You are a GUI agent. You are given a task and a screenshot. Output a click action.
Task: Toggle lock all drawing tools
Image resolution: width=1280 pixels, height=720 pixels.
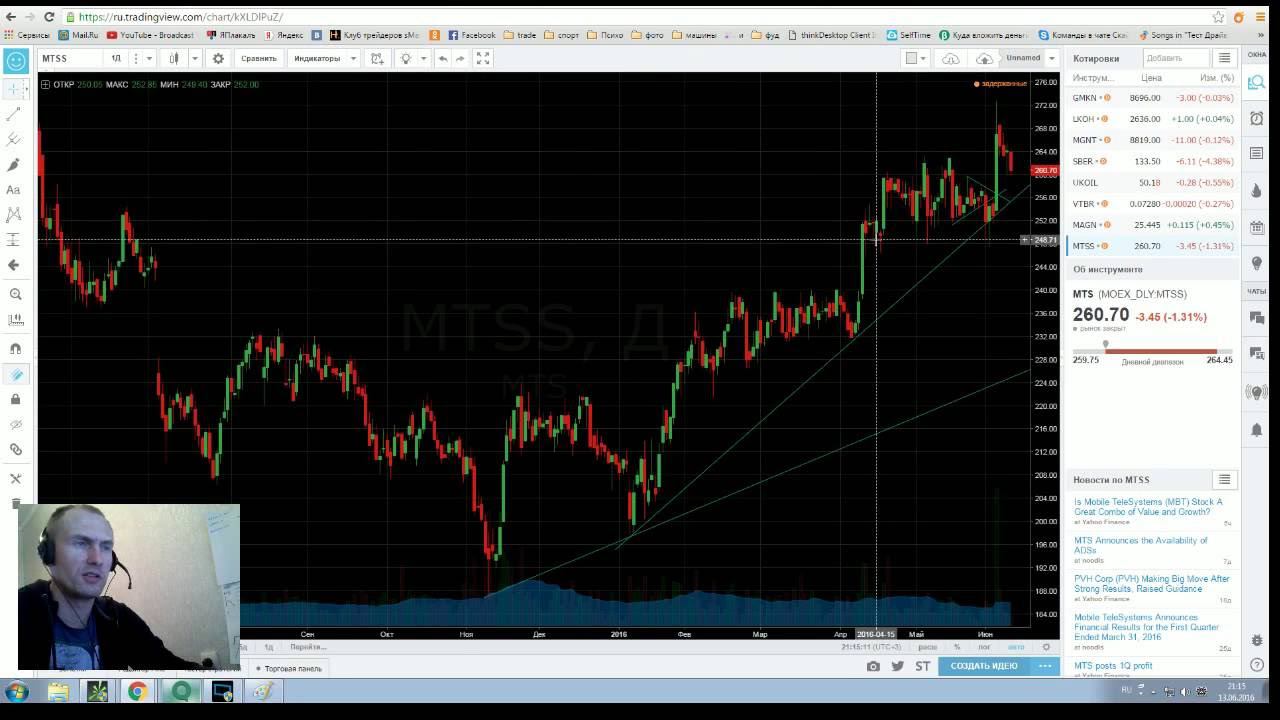tap(15, 399)
